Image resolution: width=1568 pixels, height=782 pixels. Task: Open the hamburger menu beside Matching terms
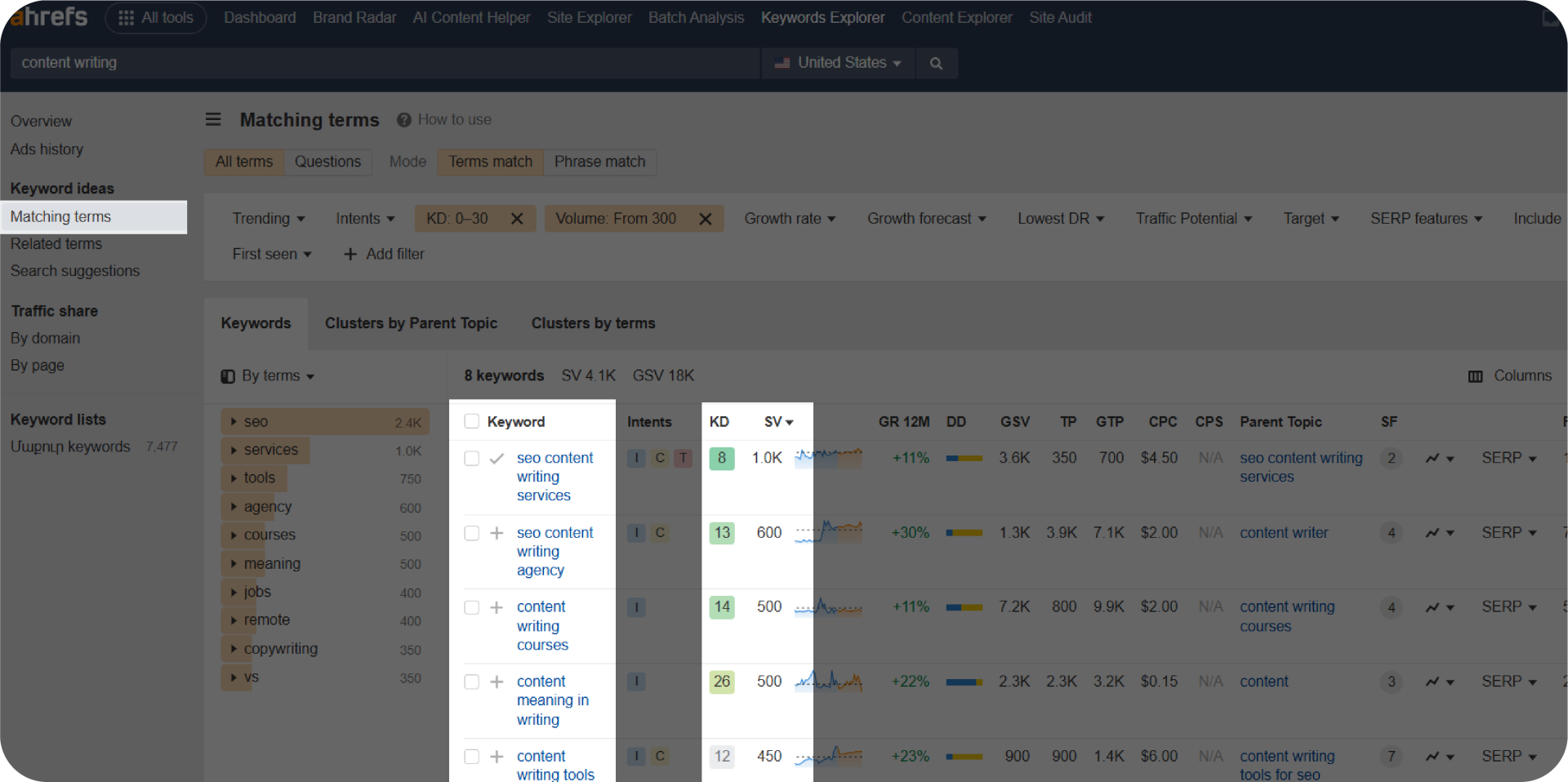pyautogui.click(x=213, y=119)
